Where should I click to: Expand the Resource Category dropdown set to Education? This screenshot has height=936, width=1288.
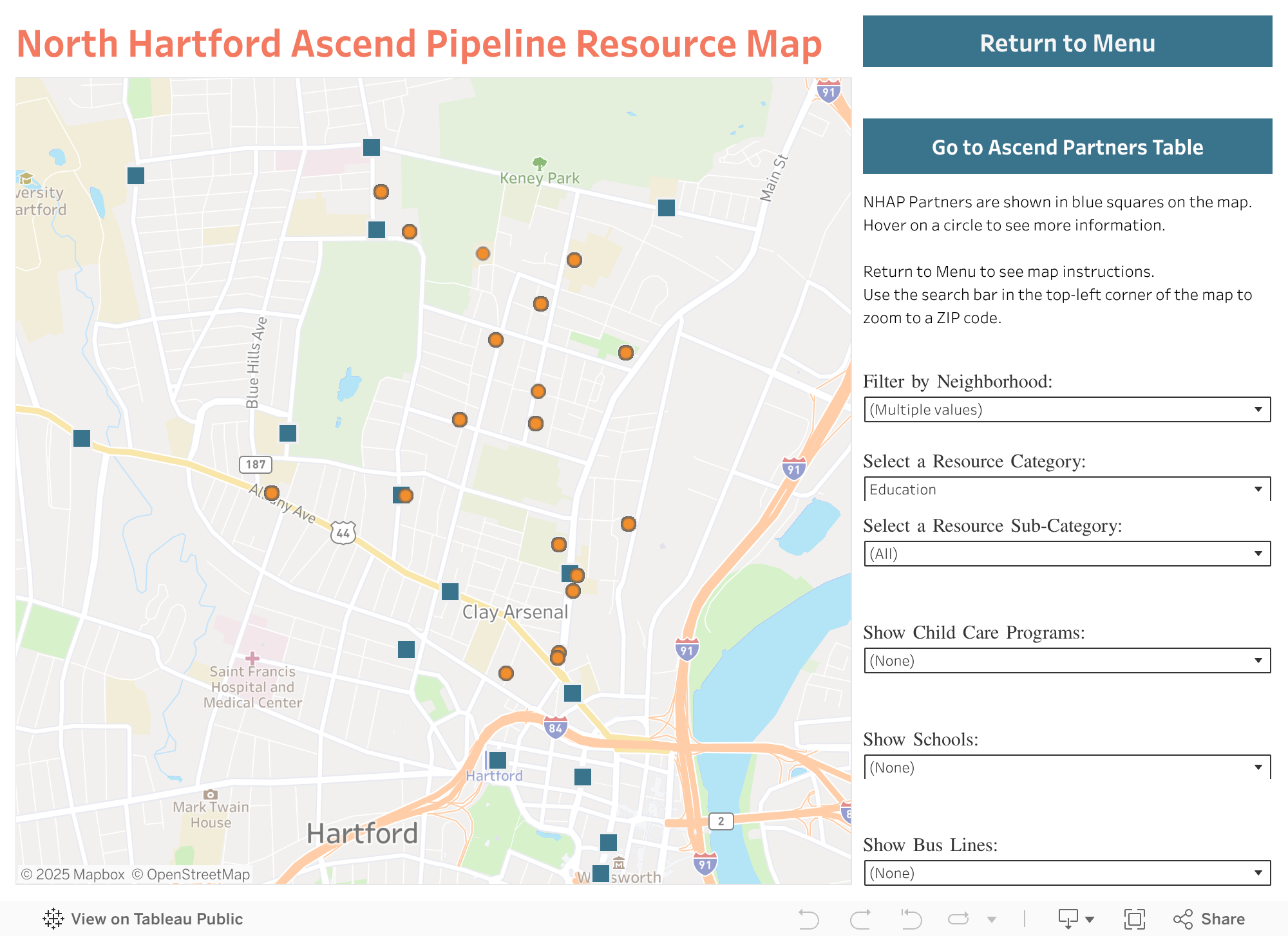click(1066, 489)
